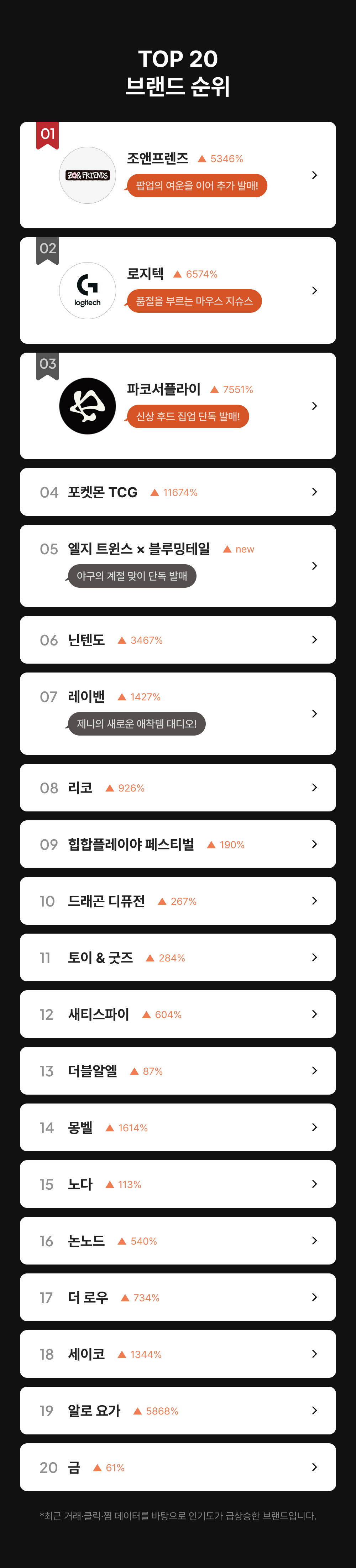Open the 레이밴 row chevron
The height and width of the screenshot is (1568, 356).
[x=314, y=713]
